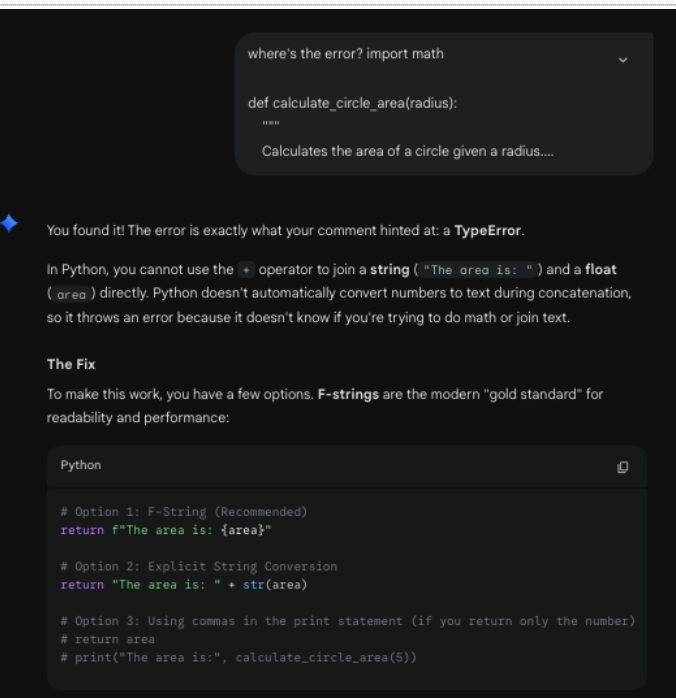Click the str(area) return line
The height and width of the screenshot is (698, 676).
(x=184, y=585)
